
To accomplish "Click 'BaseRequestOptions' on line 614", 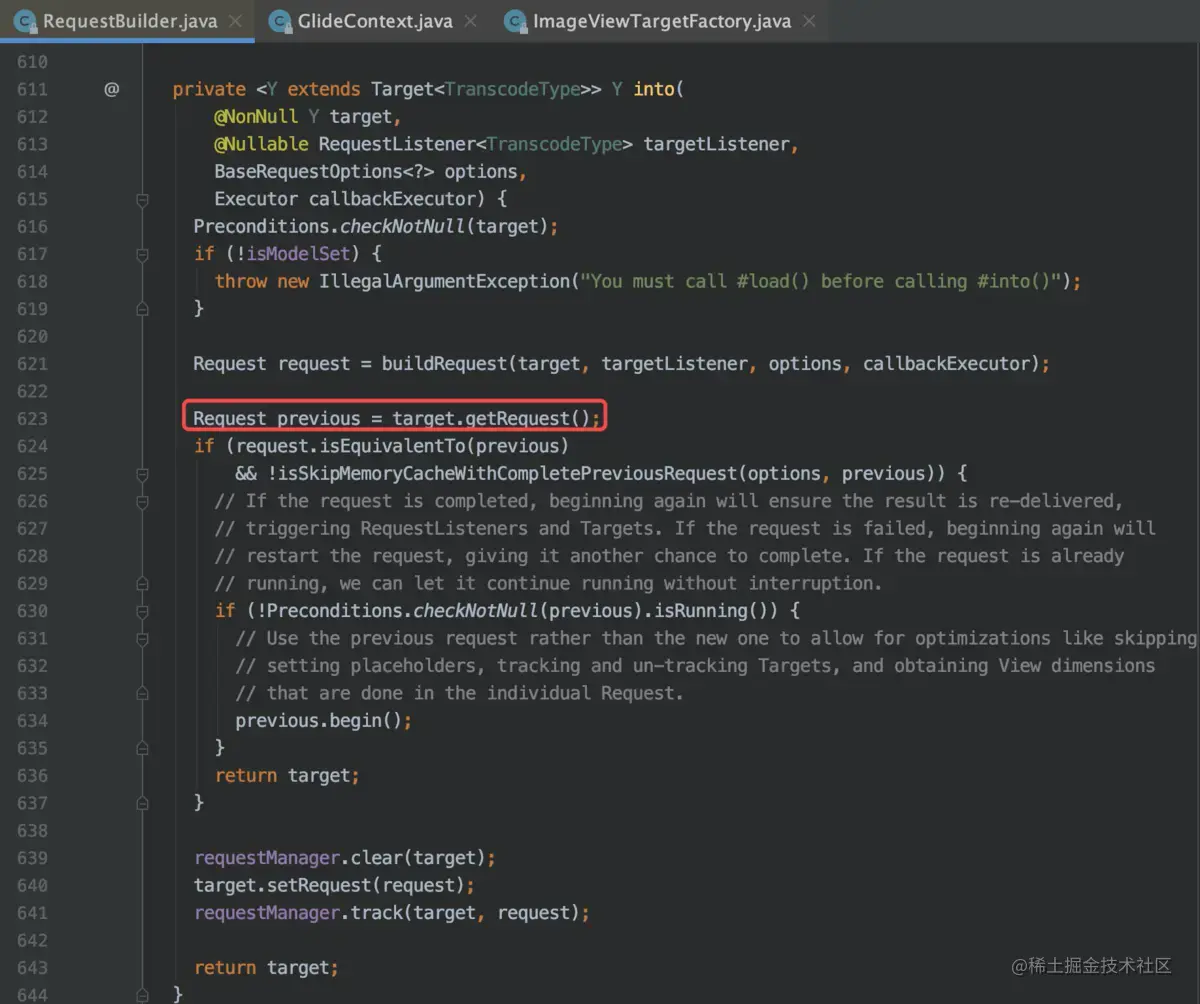I will click(x=308, y=171).
